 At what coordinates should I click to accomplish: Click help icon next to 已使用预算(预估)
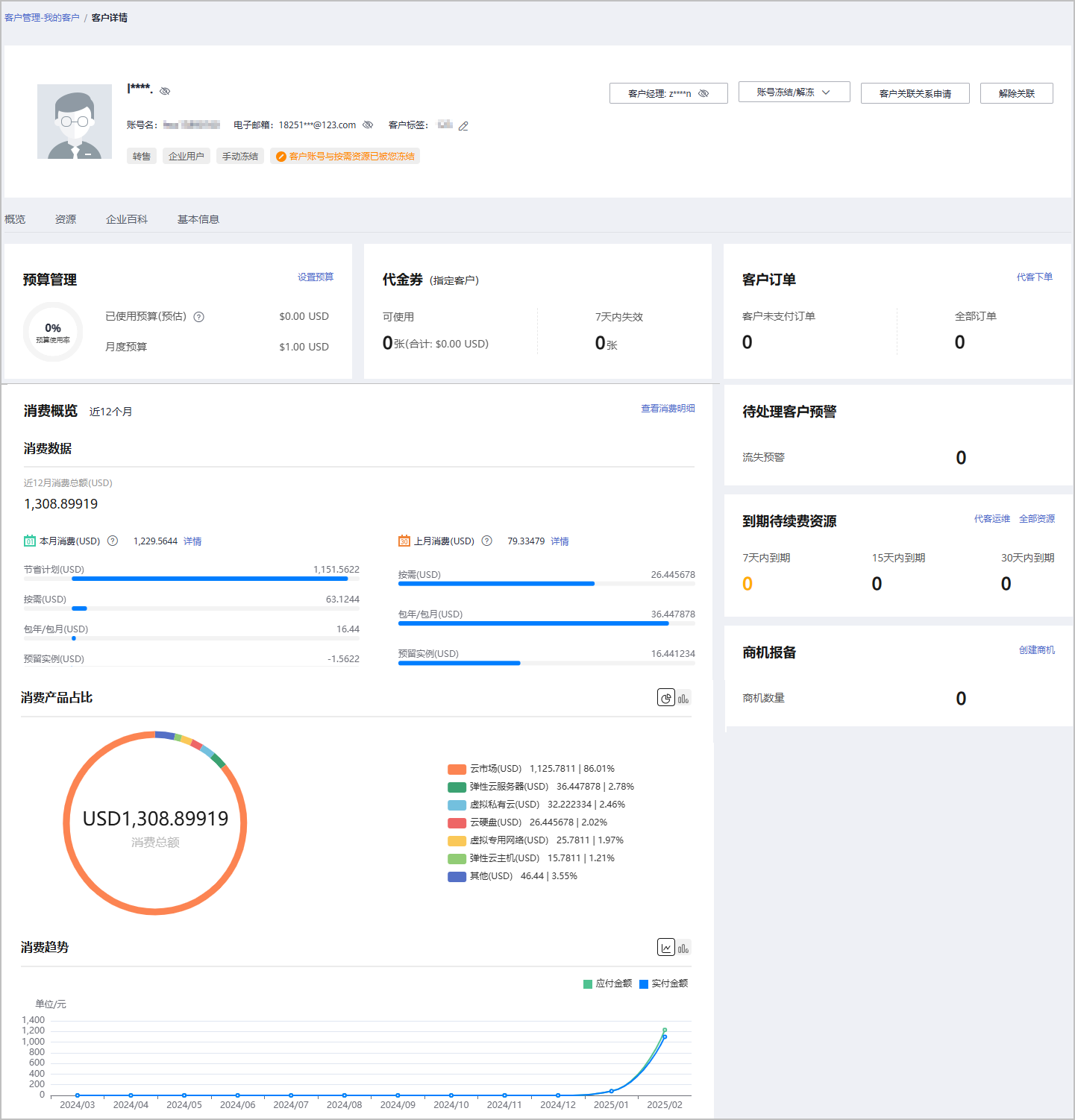(199, 317)
